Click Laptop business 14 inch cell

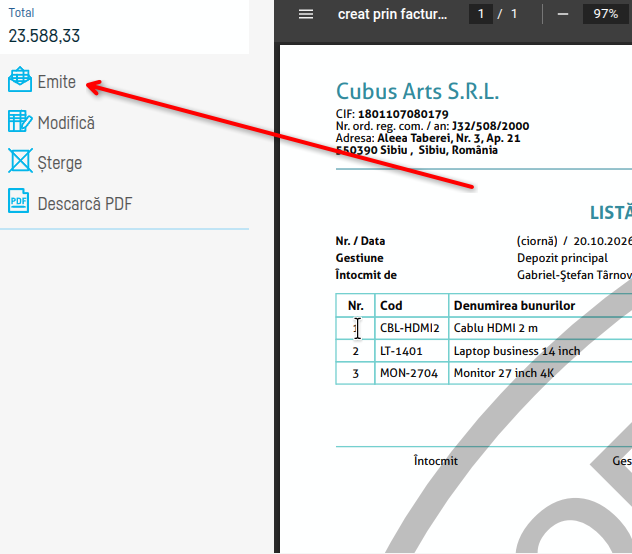pos(517,351)
